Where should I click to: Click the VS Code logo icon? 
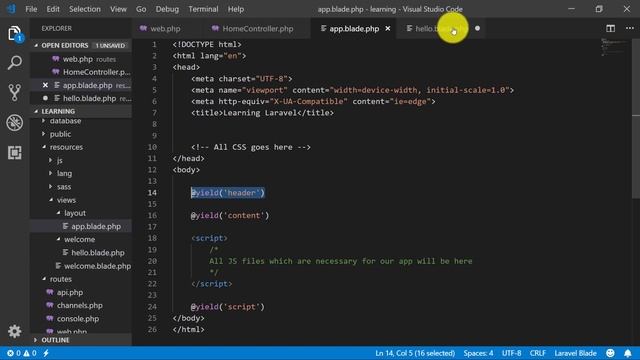coord(11,9)
